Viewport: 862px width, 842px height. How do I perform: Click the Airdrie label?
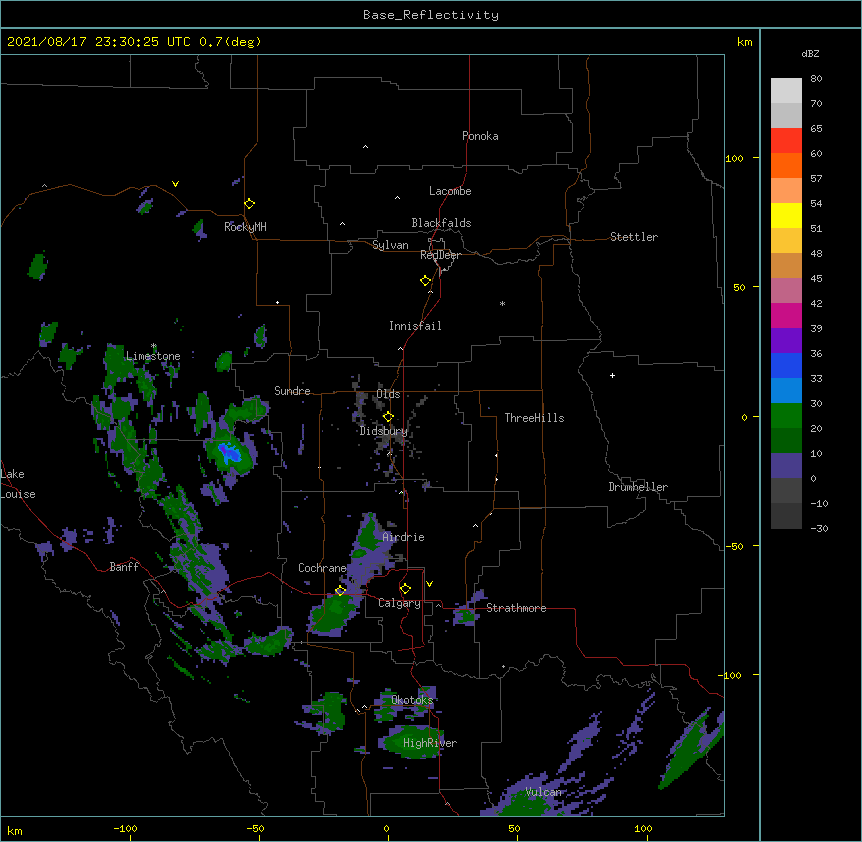coord(403,537)
